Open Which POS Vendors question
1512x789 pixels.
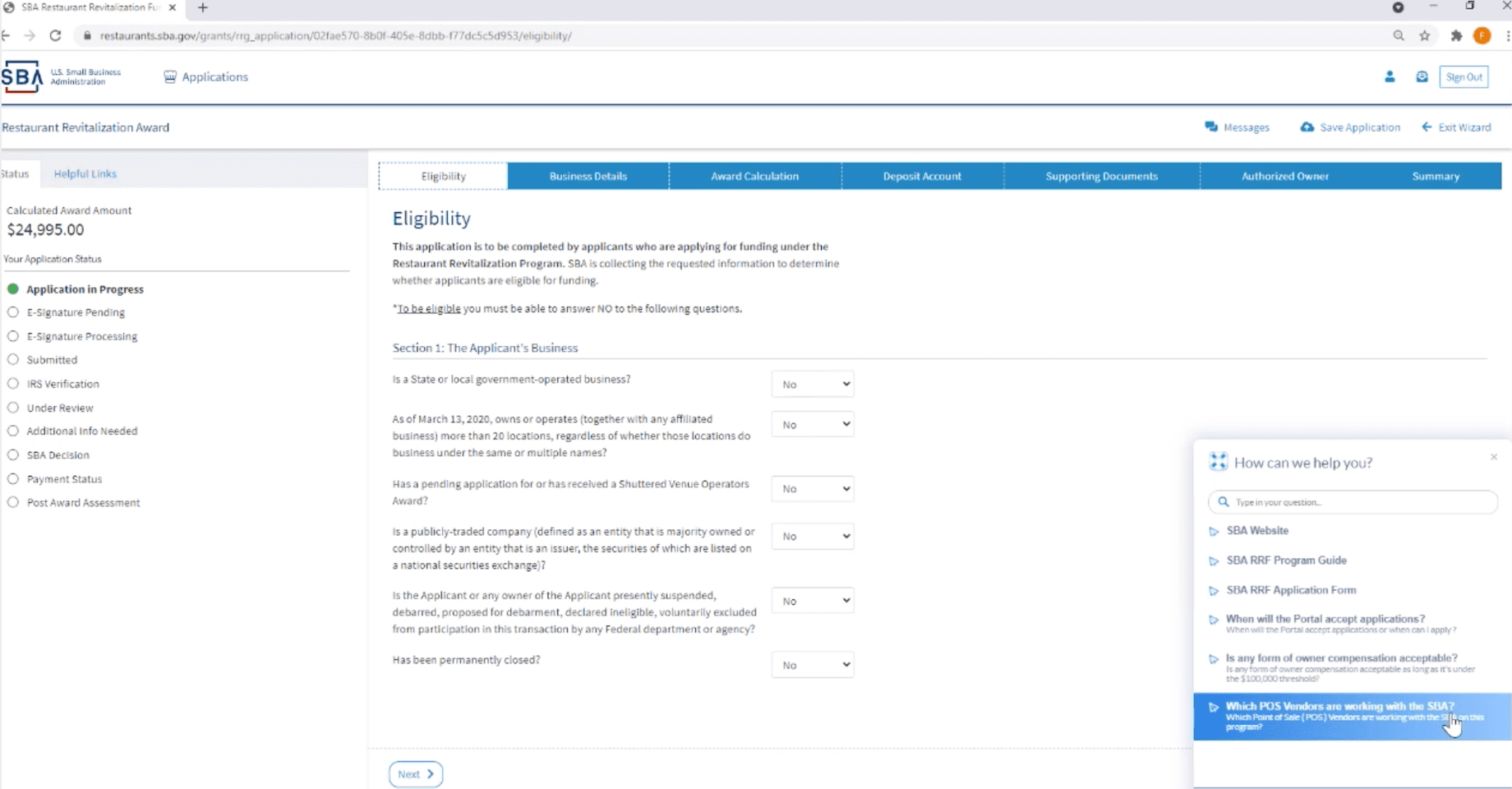(x=1352, y=717)
